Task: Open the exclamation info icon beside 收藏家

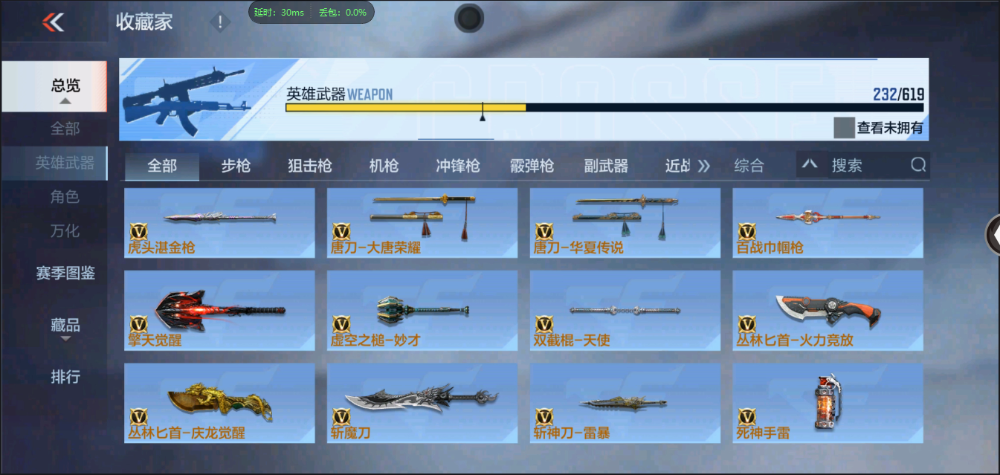Action: [x=220, y=22]
